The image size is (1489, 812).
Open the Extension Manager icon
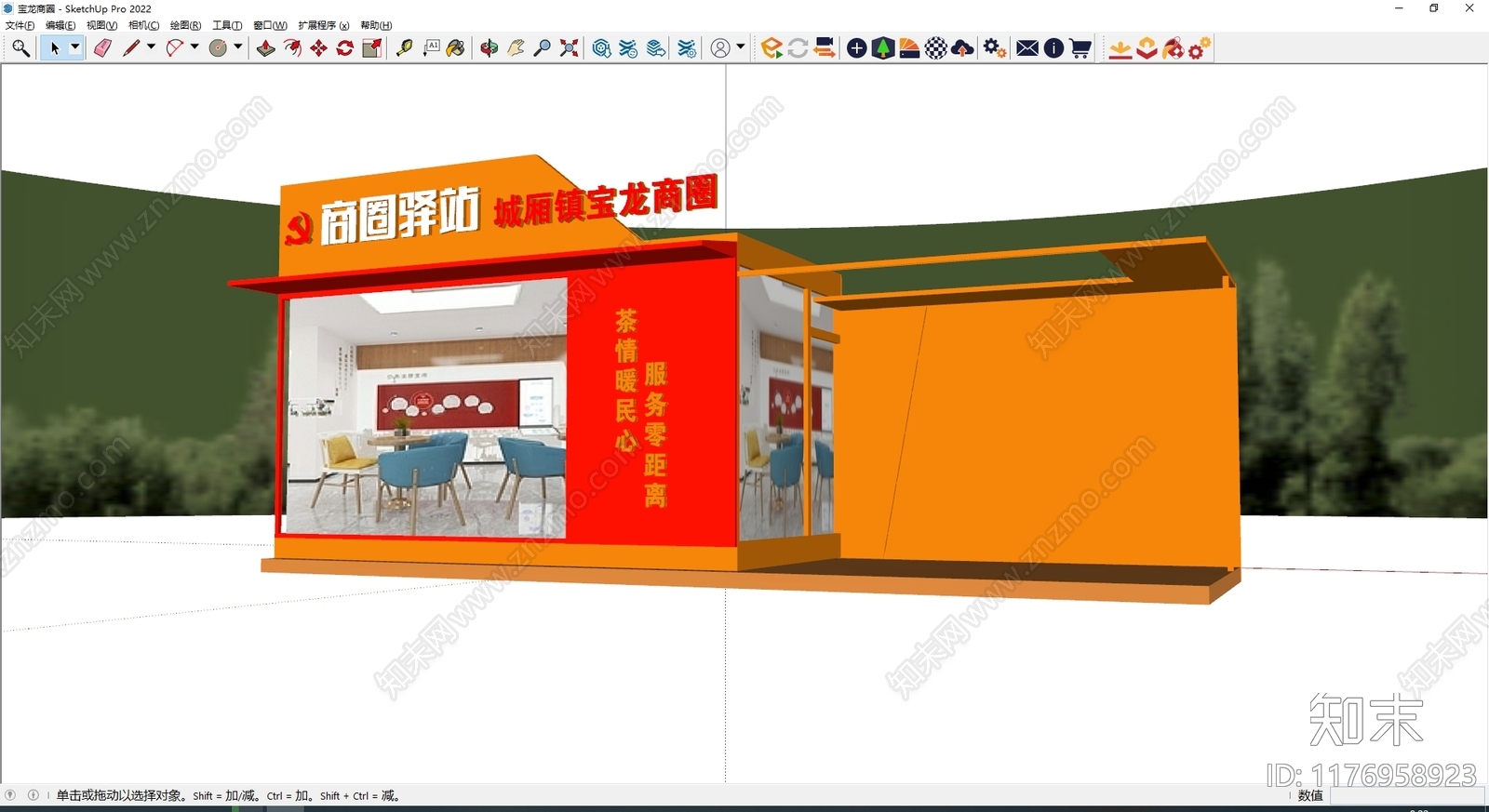pos(687,48)
